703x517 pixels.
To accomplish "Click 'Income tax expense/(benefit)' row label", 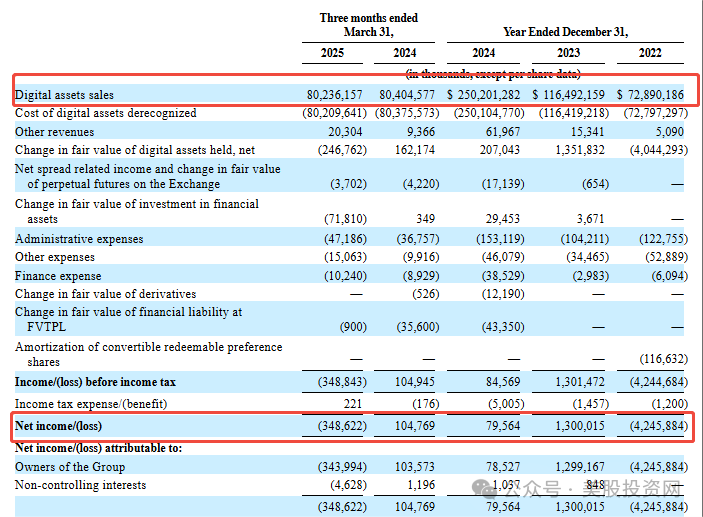I will pos(91,404).
